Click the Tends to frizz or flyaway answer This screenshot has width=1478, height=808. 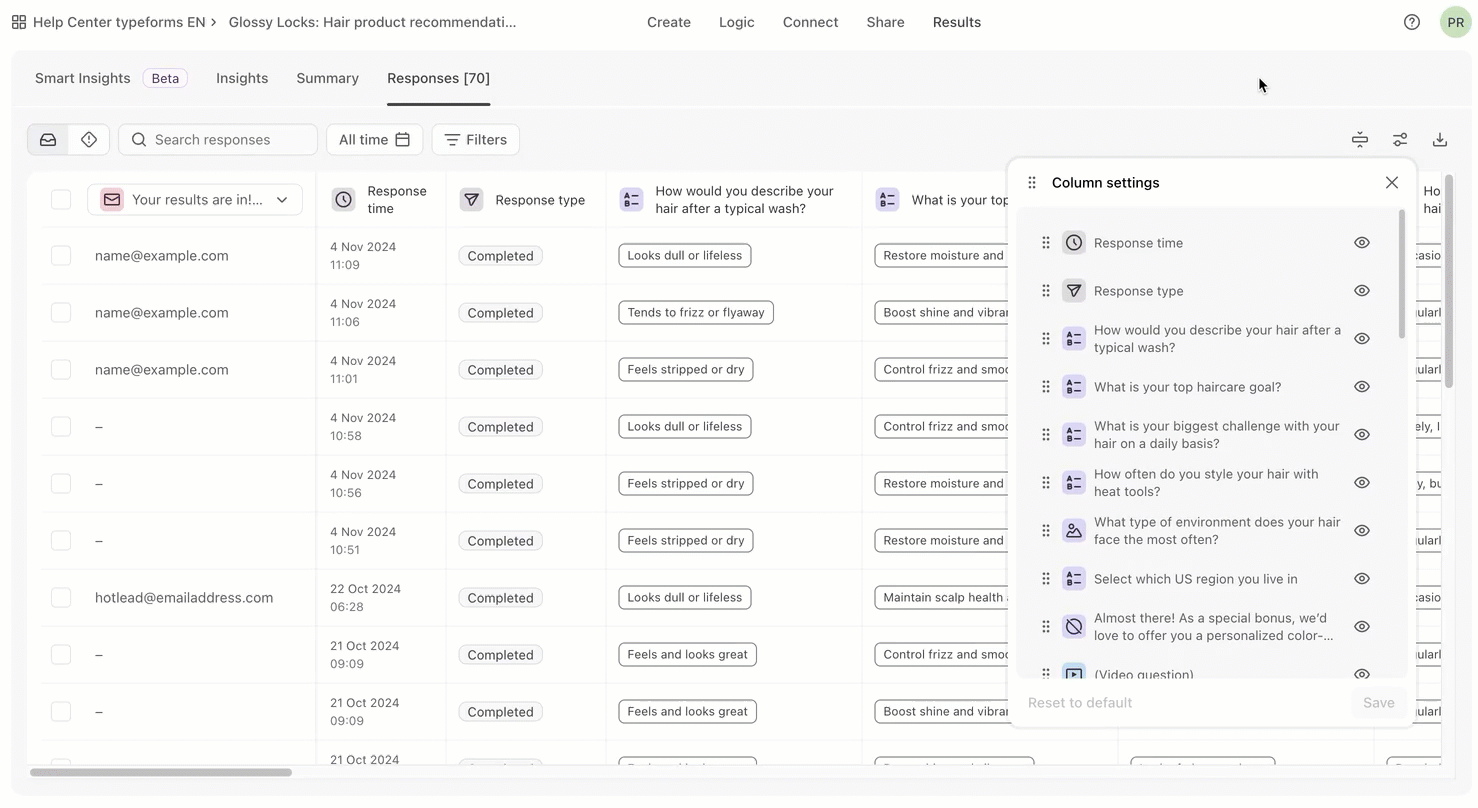pos(696,313)
